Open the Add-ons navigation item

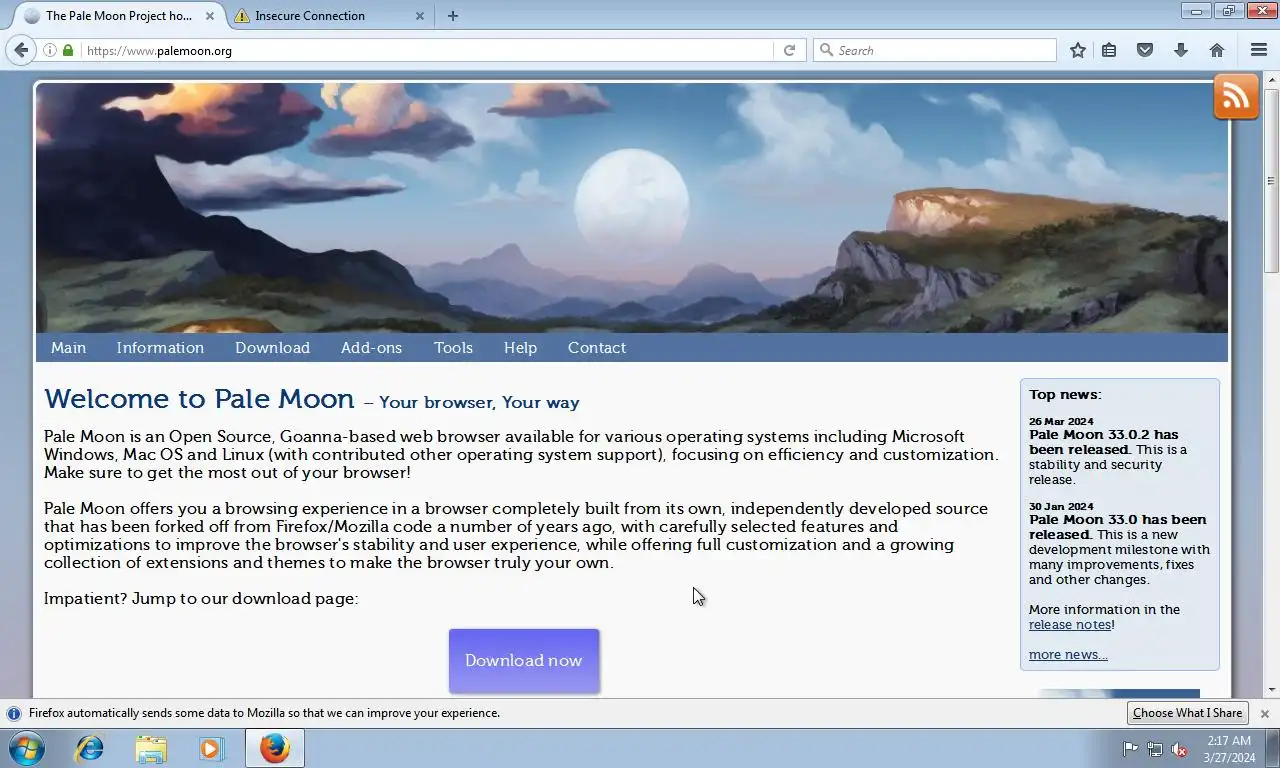click(x=371, y=348)
